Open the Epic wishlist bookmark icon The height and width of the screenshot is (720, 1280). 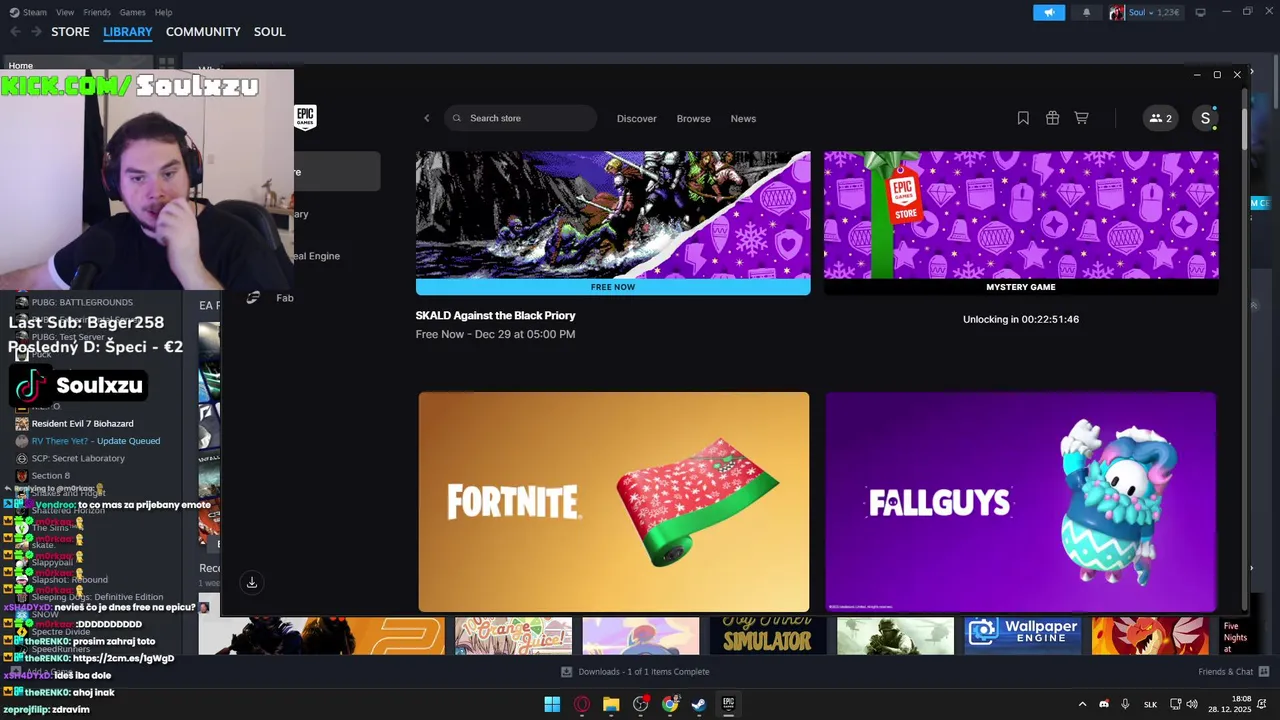tap(1023, 118)
